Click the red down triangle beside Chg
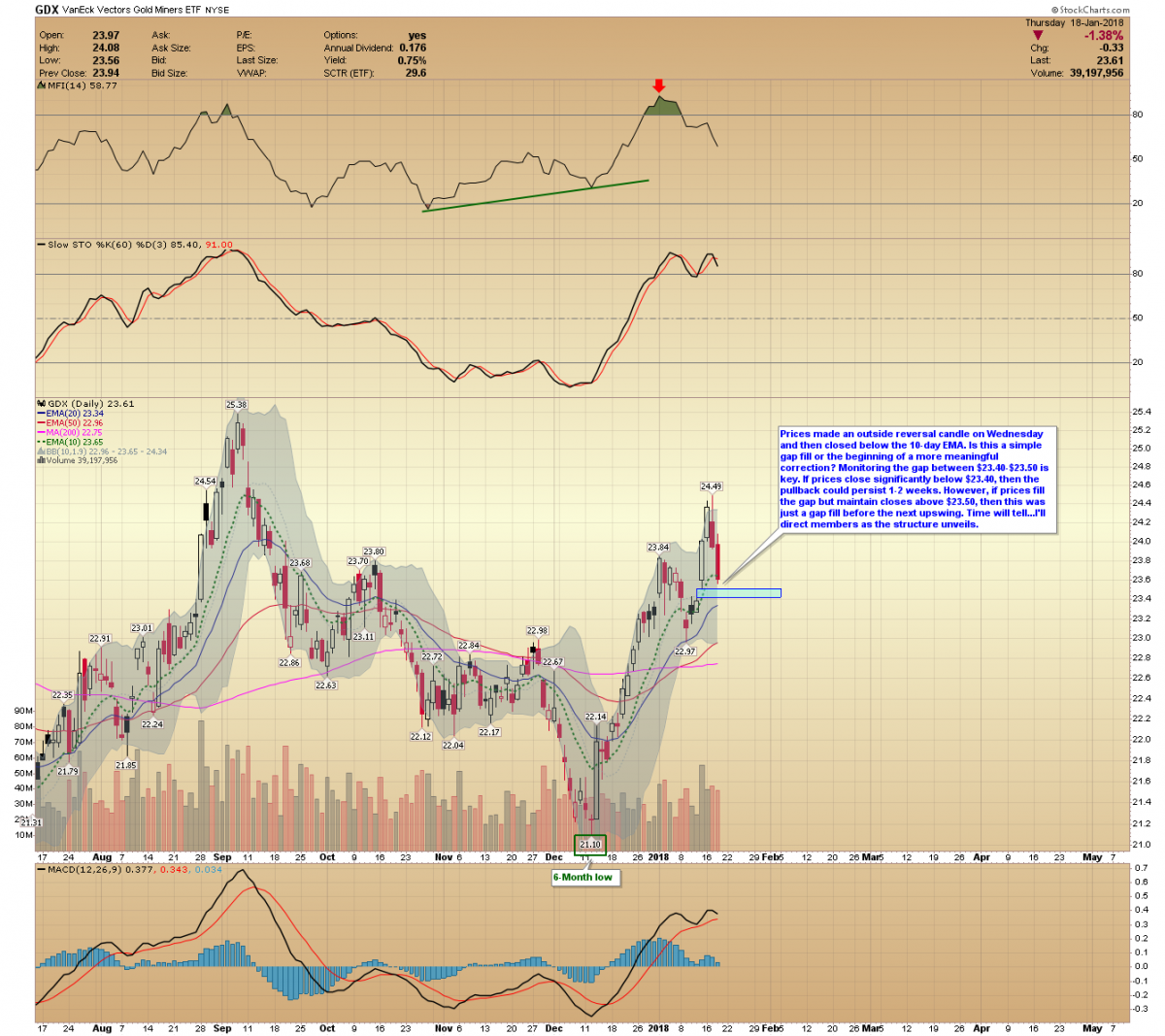Screen dimensions: 1165x1036 [1038, 36]
